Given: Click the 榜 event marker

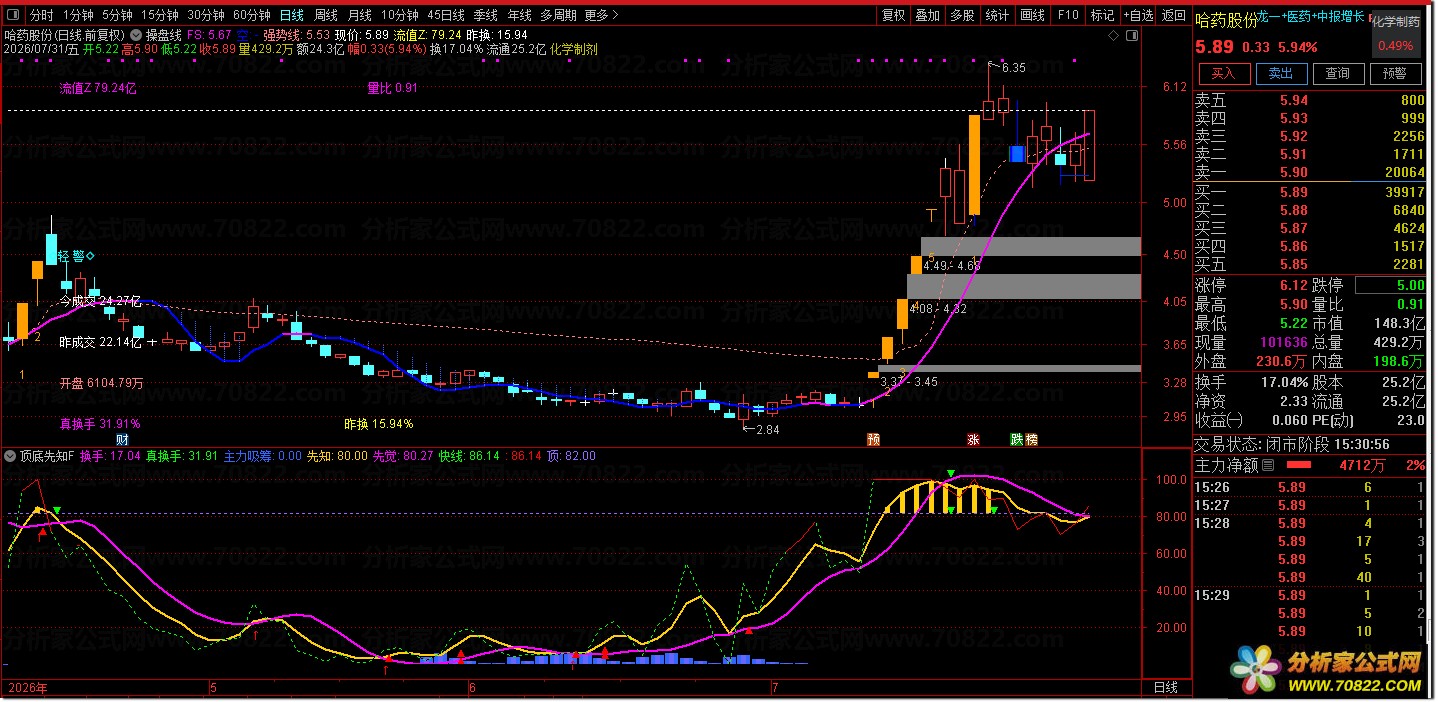Looking at the screenshot, I should (1031, 439).
